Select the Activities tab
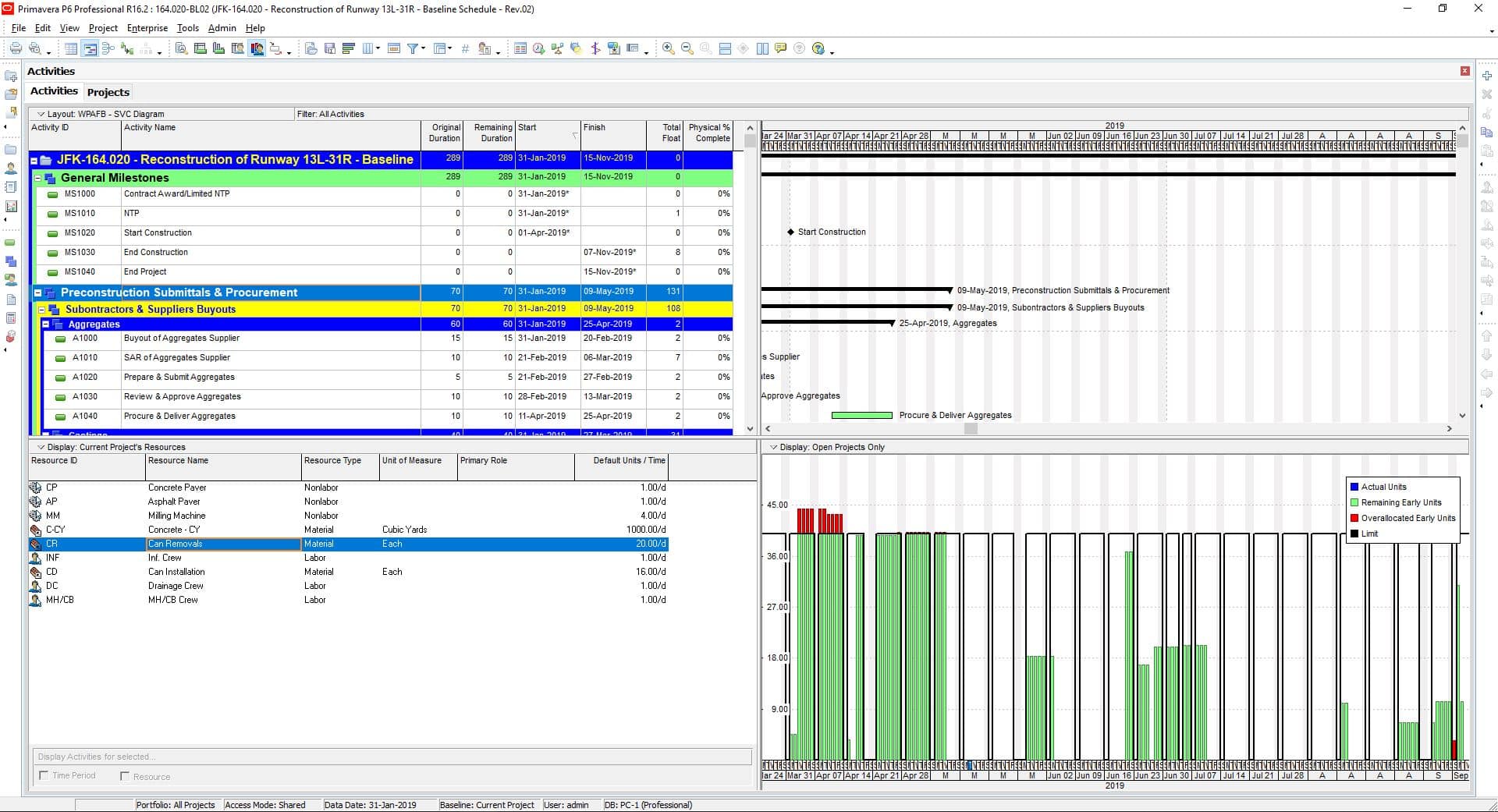Viewport: 1498px width, 812px height. [x=54, y=91]
